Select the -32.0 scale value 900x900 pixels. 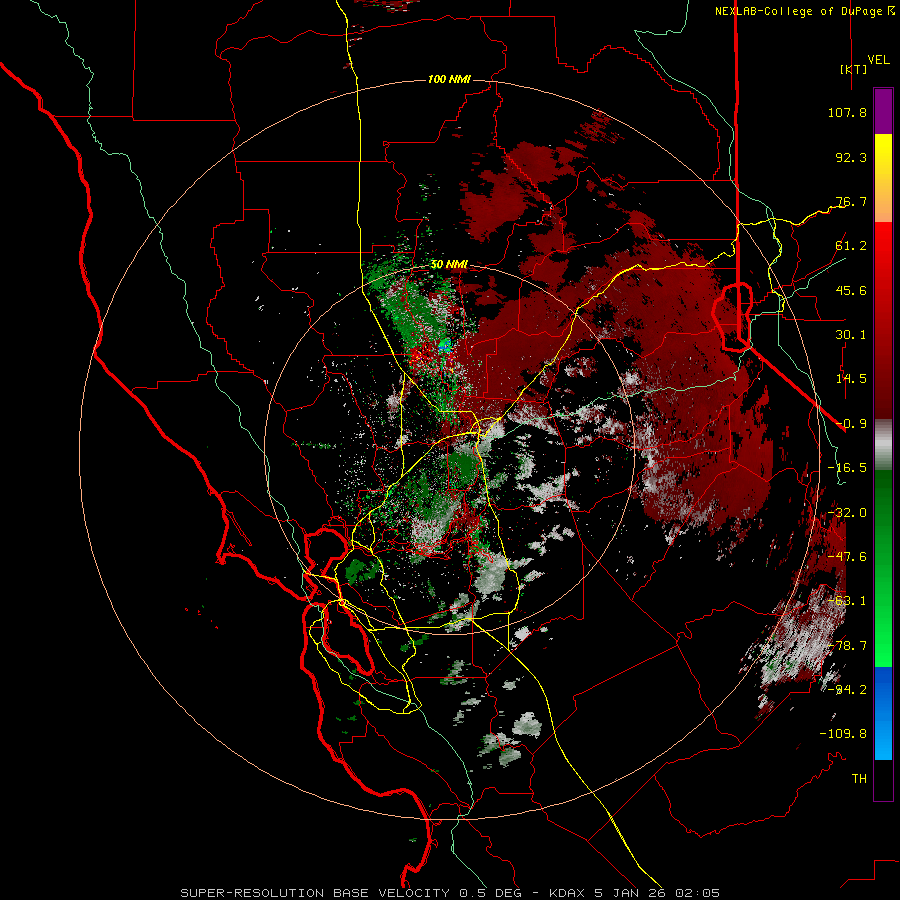tap(847, 513)
